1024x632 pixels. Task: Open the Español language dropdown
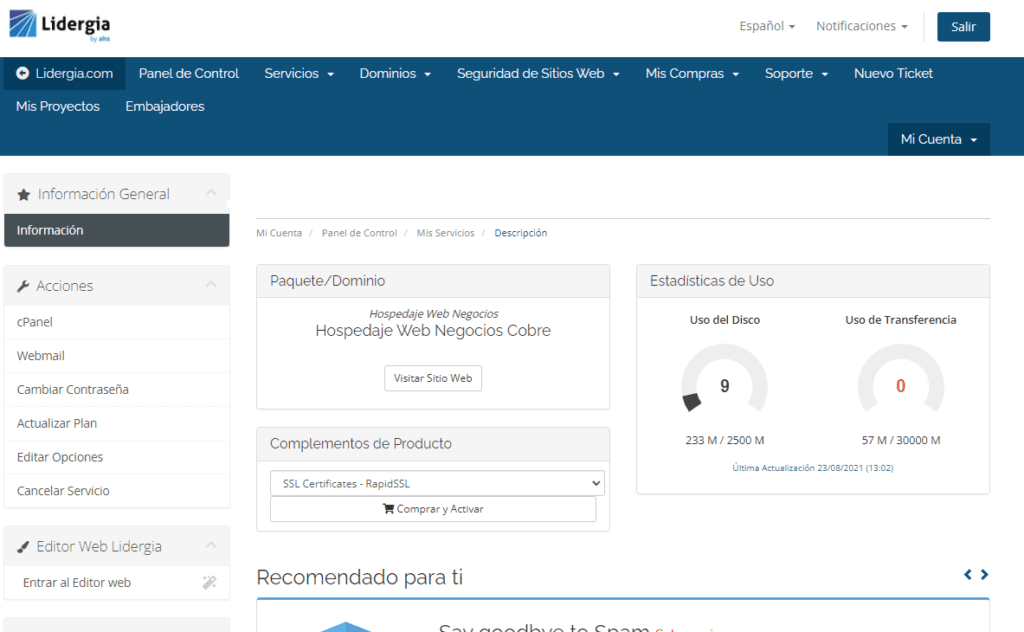point(767,26)
